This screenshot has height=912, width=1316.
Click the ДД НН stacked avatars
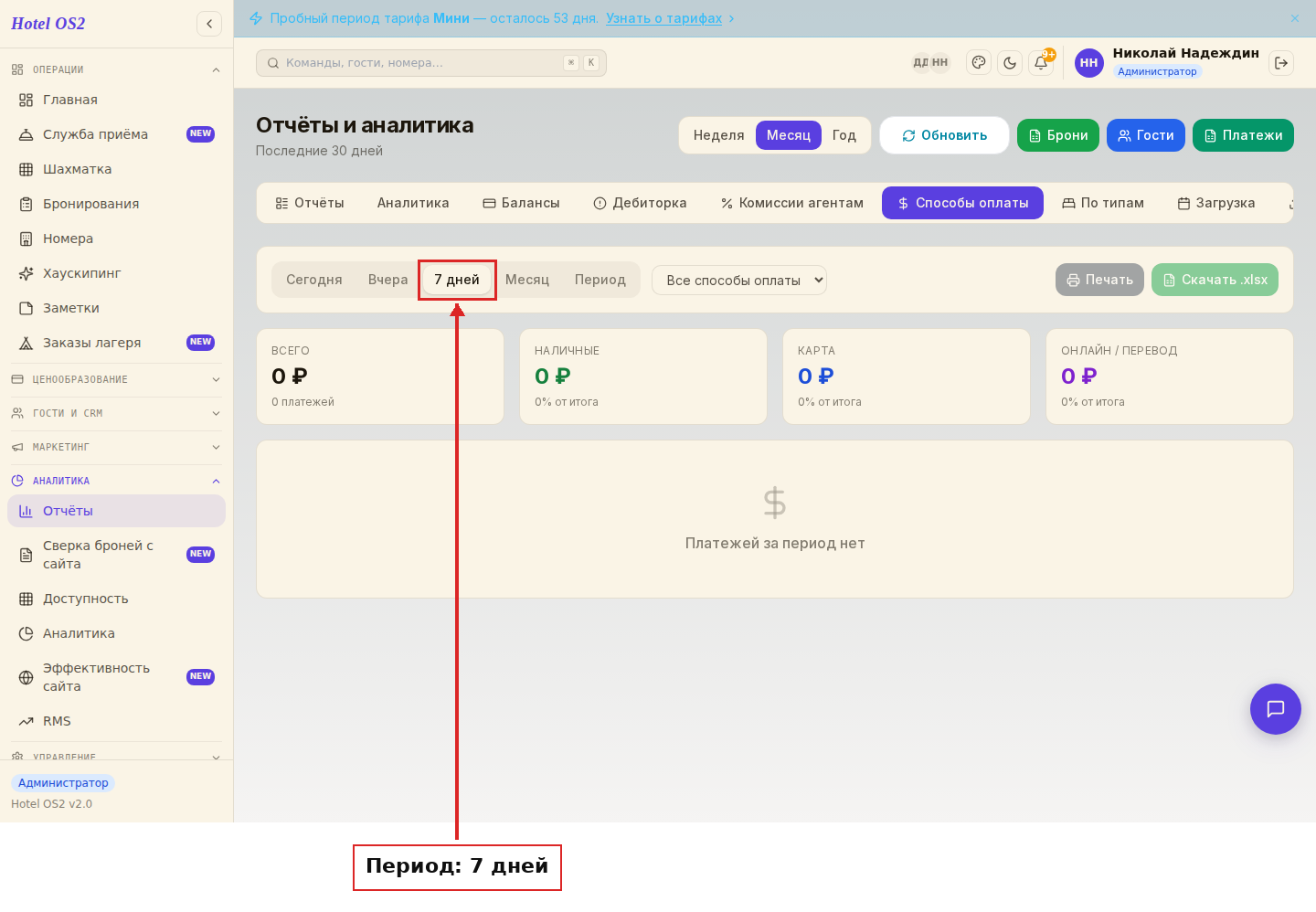coord(930,62)
